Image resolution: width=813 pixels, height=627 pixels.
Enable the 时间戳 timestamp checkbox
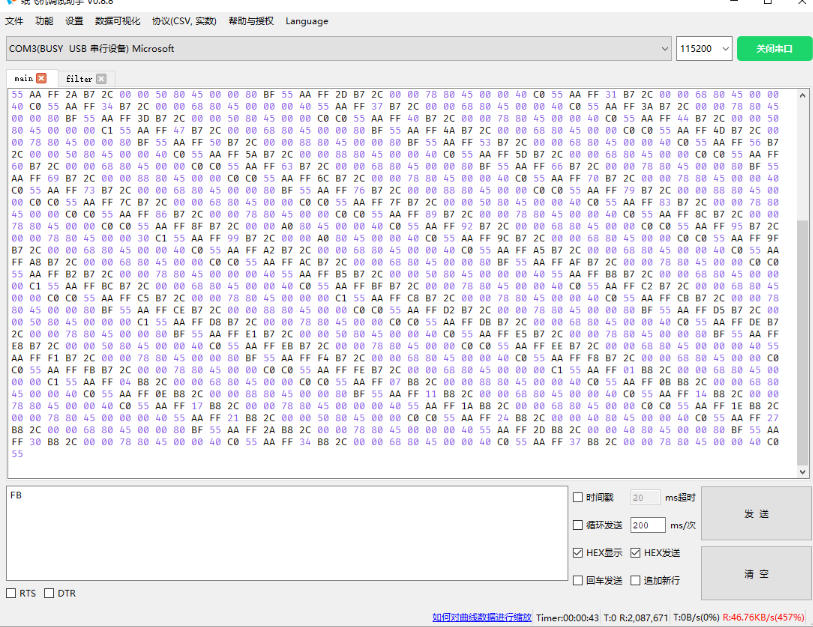(x=578, y=497)
